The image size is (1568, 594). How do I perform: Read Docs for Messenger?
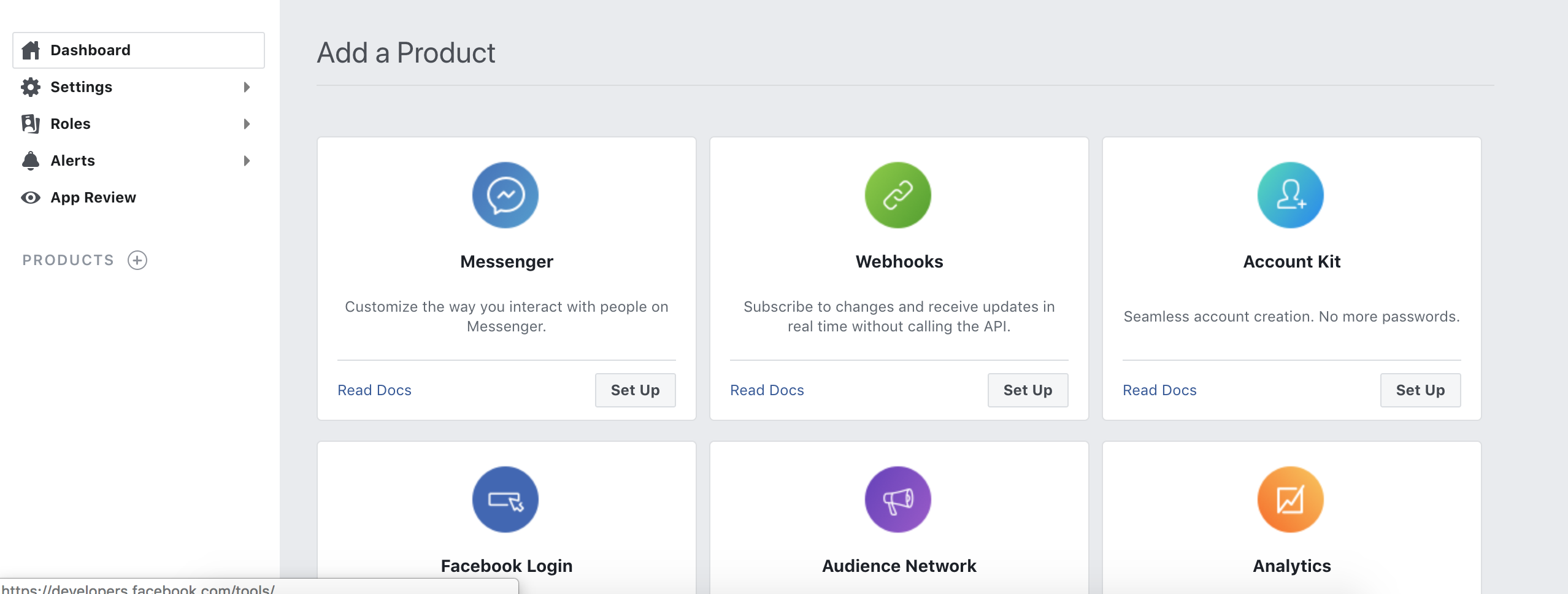[374, 390]
